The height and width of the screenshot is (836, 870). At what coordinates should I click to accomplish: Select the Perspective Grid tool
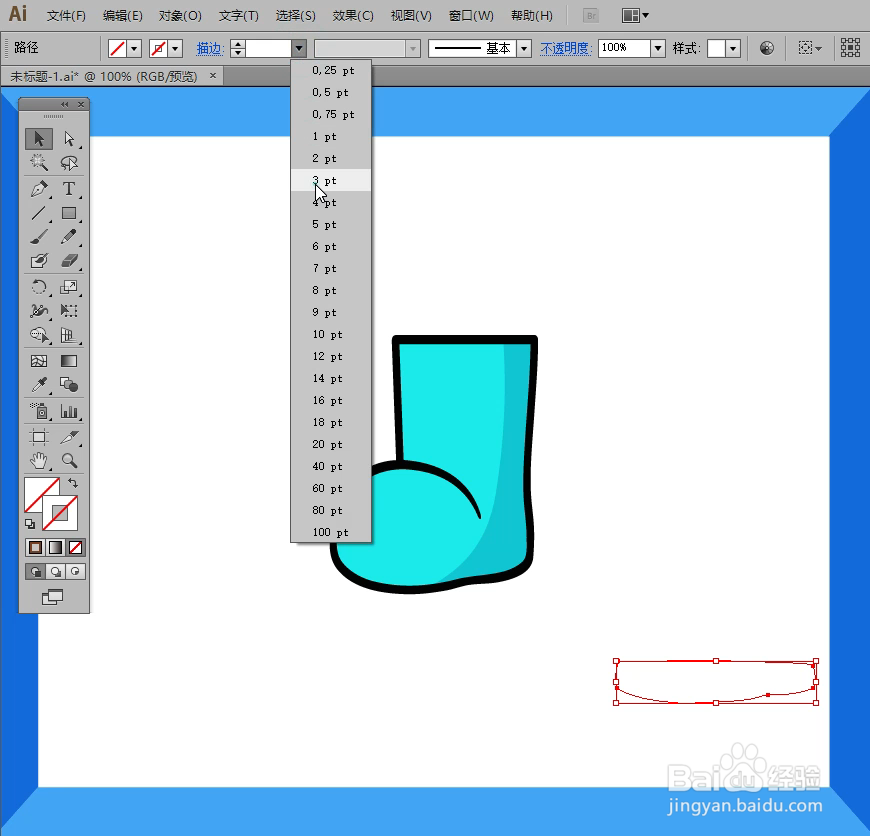tap(69, 335)
